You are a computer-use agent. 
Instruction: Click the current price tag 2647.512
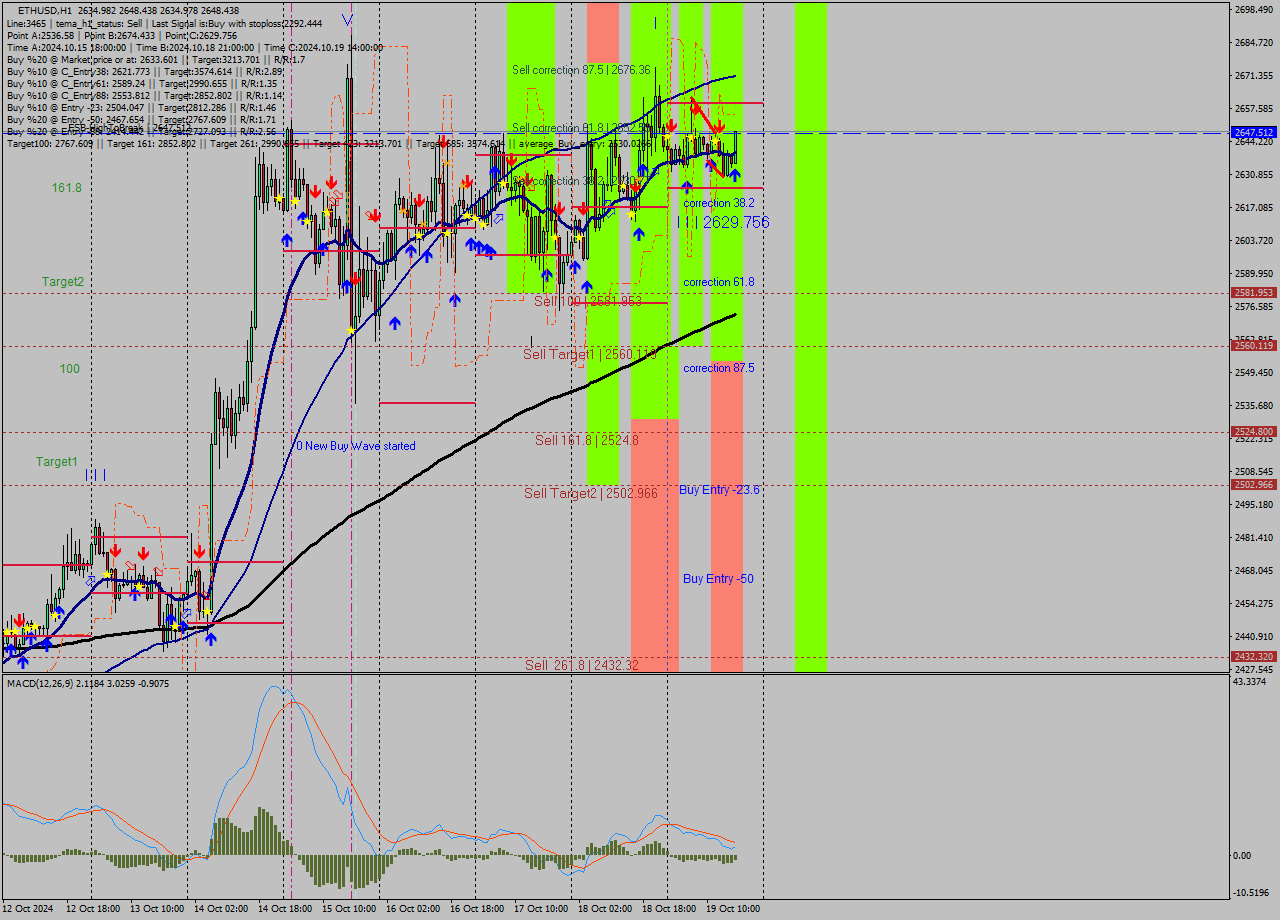click(1254, 132)
